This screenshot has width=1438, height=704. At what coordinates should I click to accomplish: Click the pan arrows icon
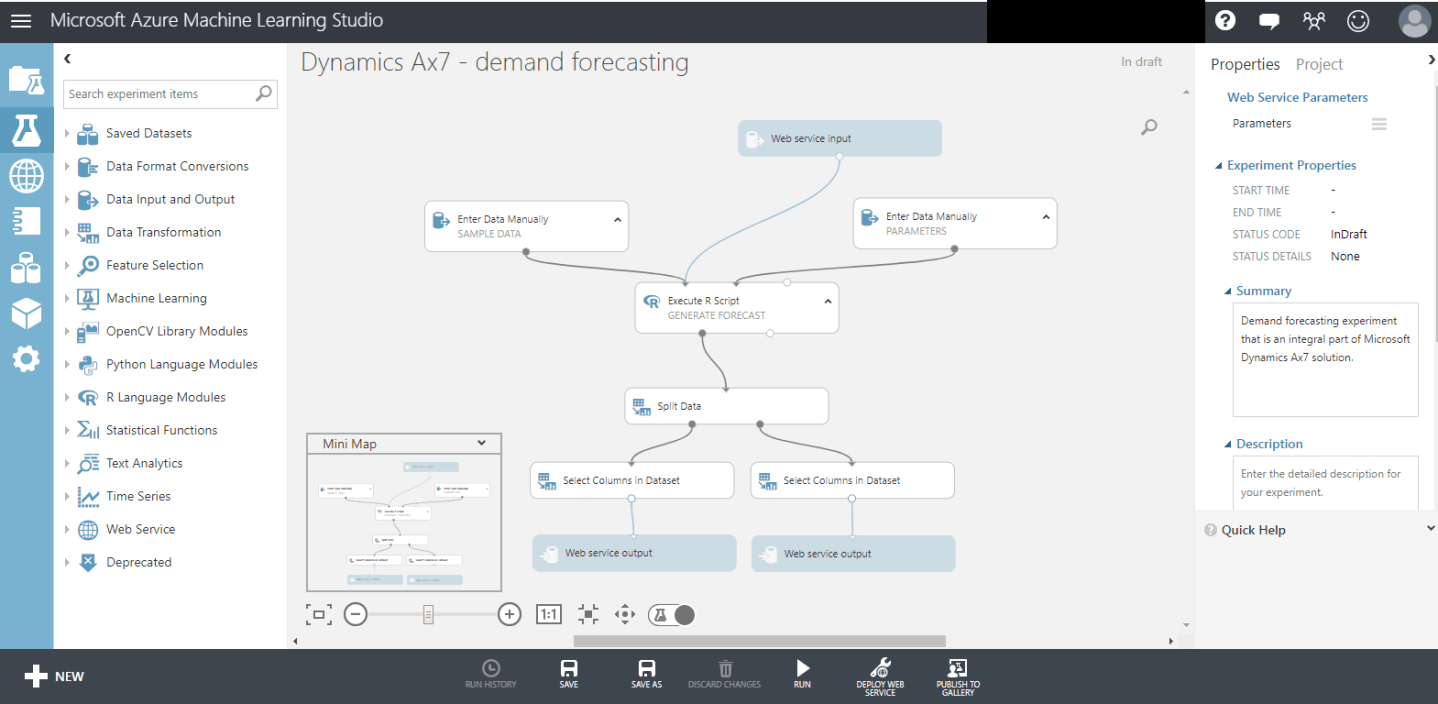pos(625,614)
